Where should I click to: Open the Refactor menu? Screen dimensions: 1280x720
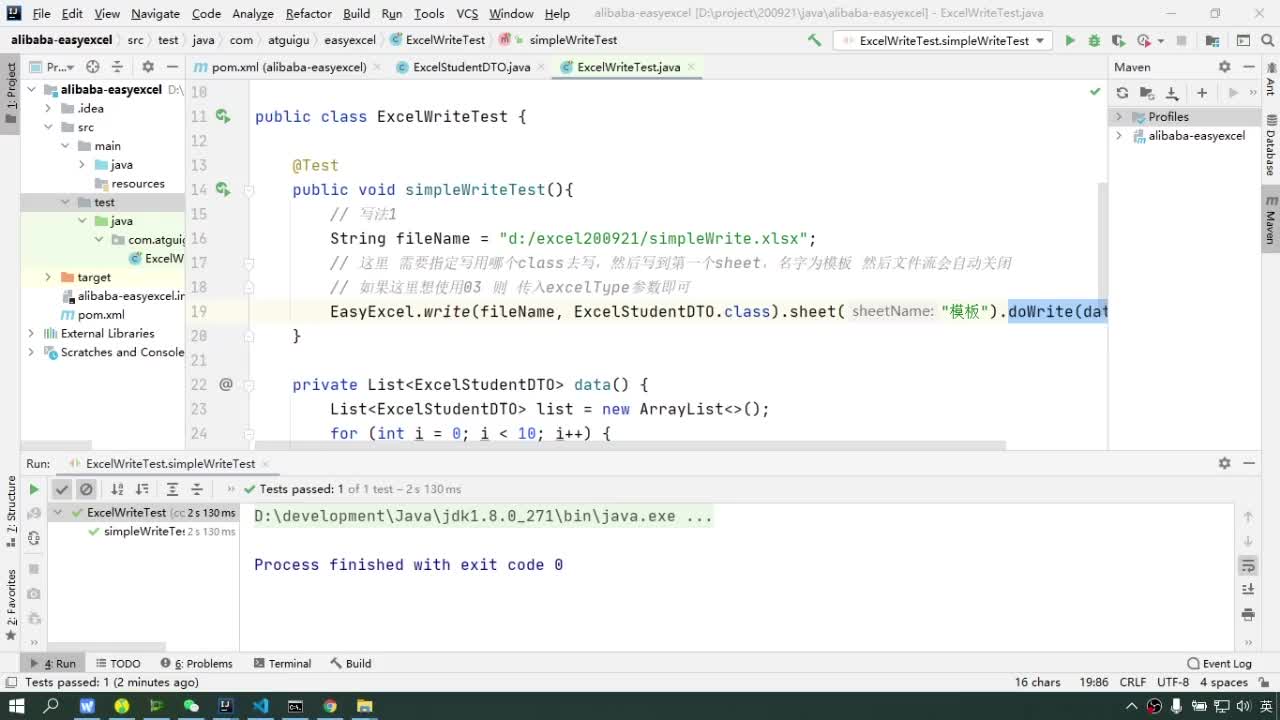click(x=308, y=14)
